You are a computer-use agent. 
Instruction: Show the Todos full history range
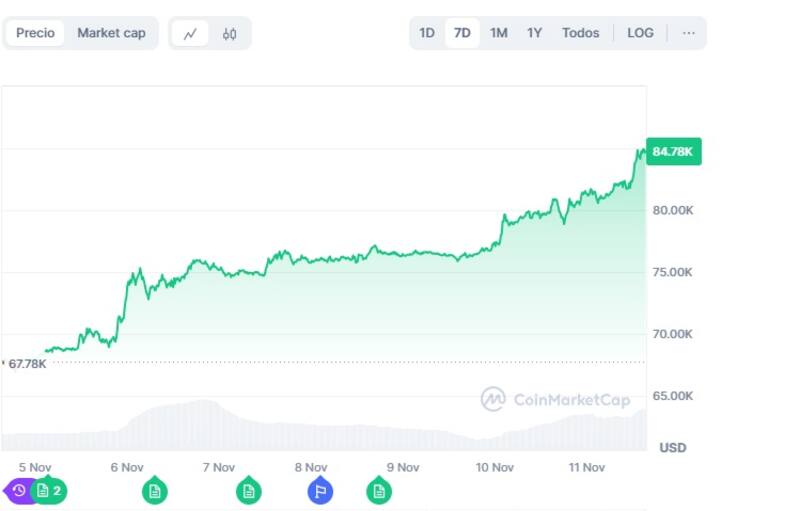580,33
